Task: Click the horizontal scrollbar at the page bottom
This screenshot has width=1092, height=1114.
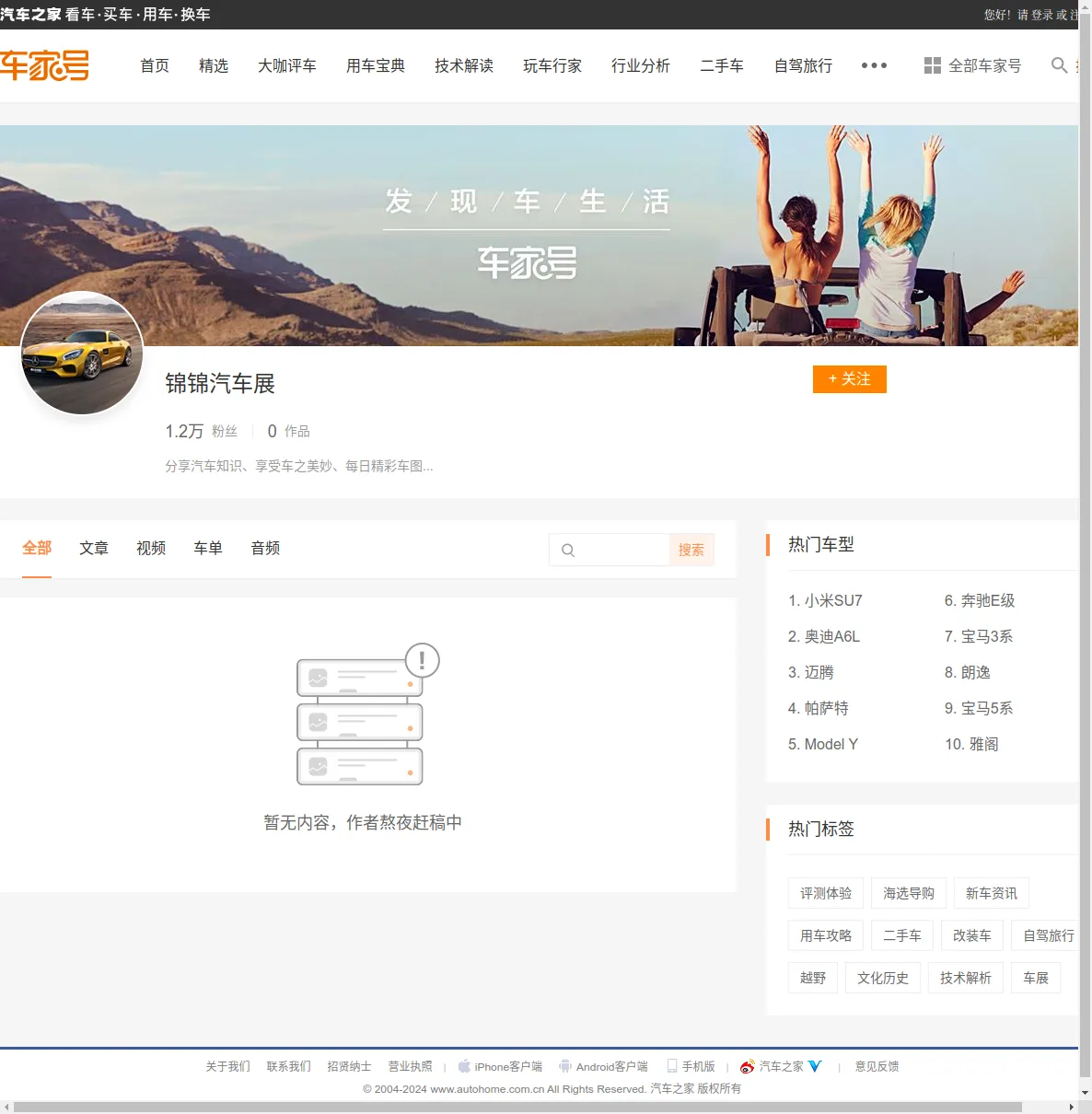Action: click(517, 1107)
